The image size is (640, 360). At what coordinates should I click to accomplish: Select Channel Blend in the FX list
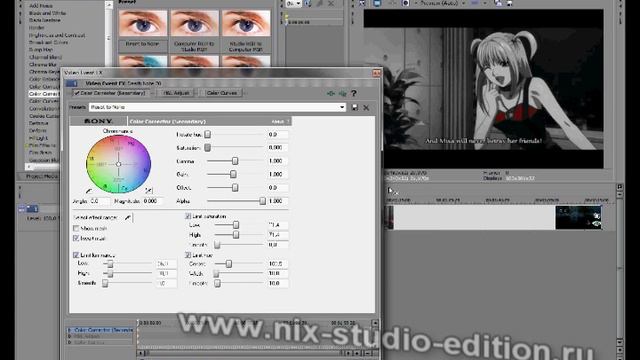tap(45, 58)
